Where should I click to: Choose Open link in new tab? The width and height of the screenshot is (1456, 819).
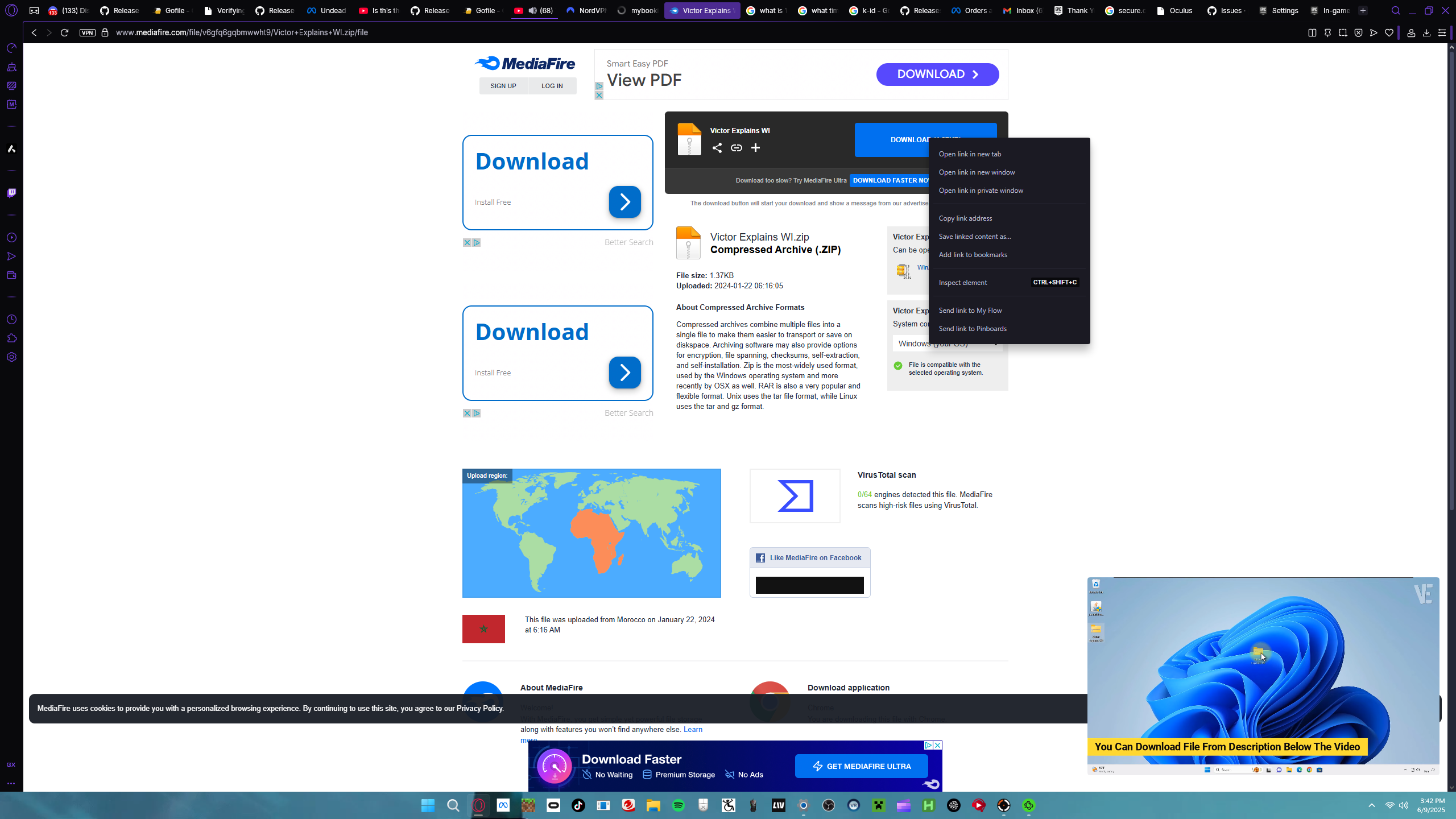[x=970, y=154]
